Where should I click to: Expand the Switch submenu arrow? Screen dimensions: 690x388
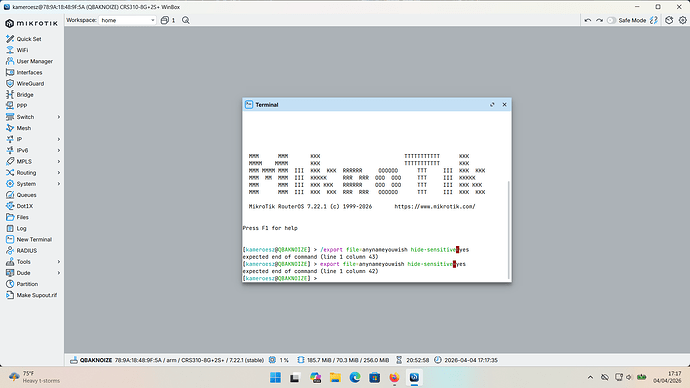(x=59, y=117)
